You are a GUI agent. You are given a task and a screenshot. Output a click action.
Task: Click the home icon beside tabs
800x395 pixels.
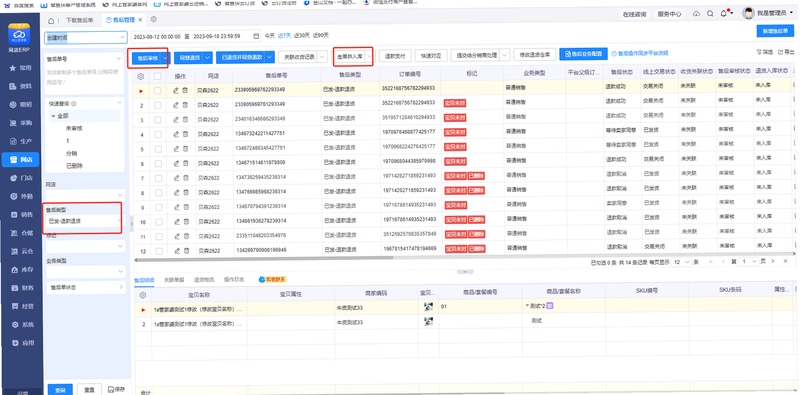pyautogui.click(x=51, y=20)
